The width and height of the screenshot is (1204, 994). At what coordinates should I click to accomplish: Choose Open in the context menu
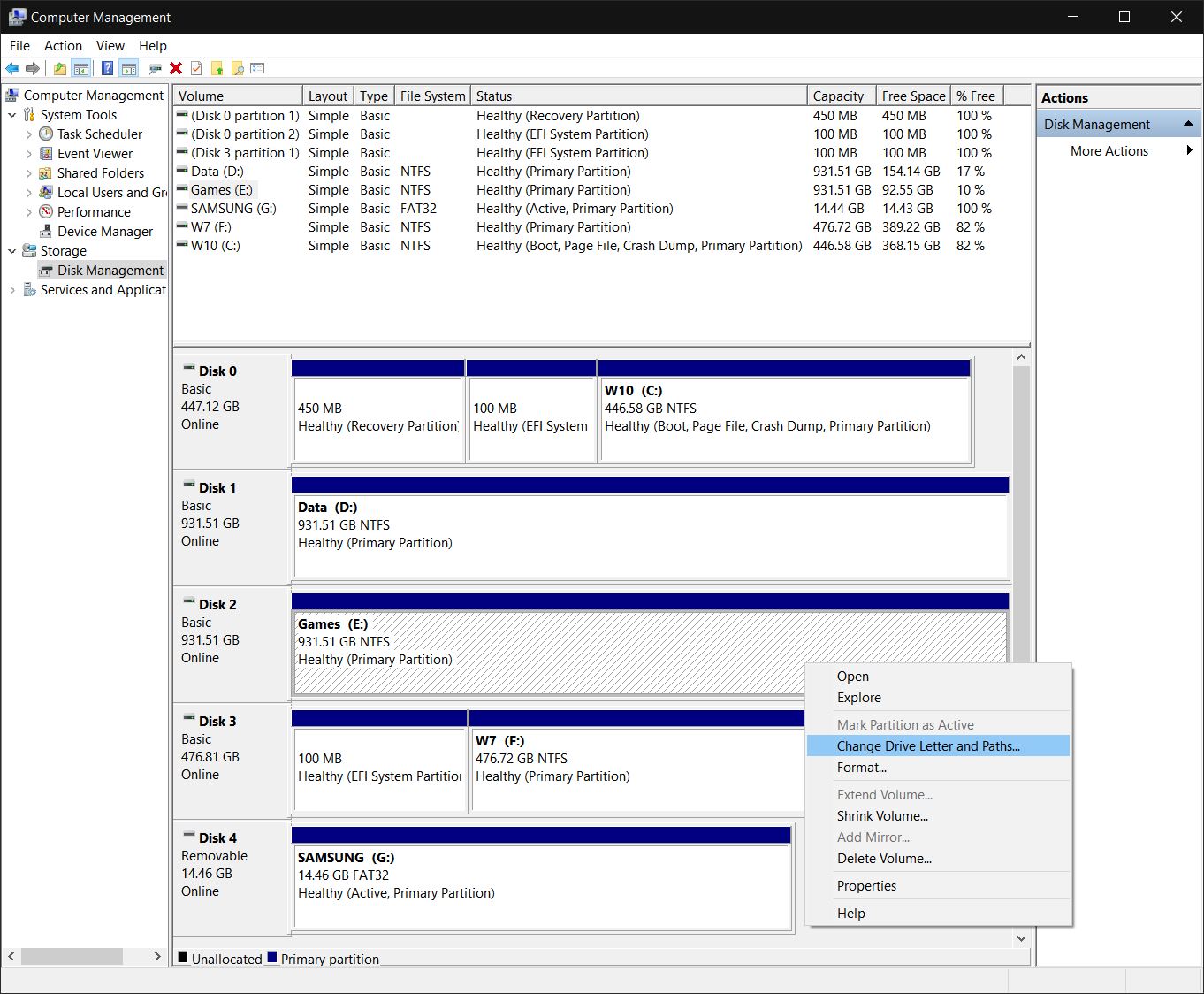click(939, 677)
